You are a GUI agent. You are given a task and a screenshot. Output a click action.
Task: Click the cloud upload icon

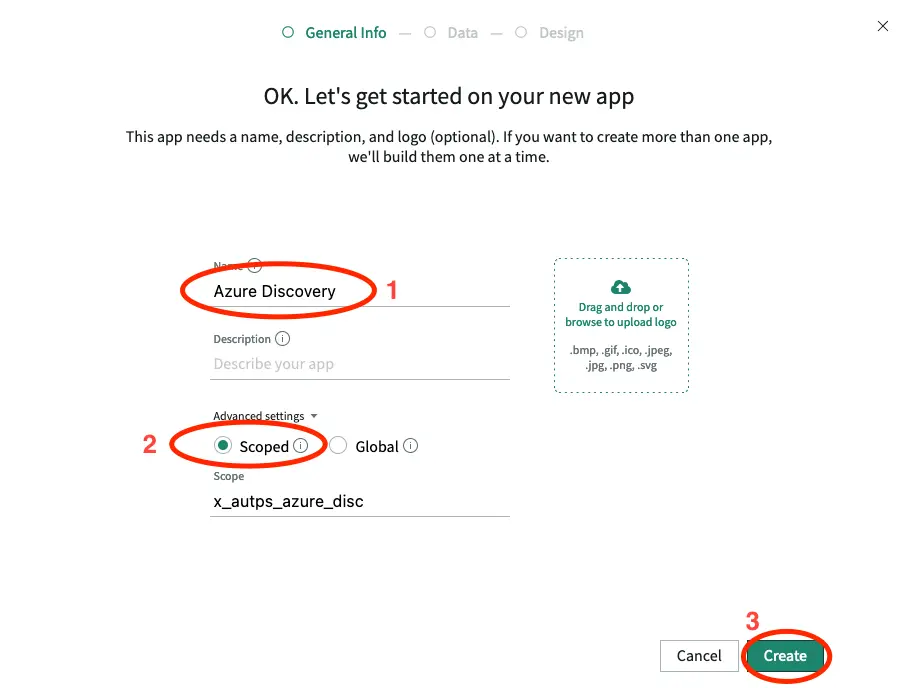point(620,287)
